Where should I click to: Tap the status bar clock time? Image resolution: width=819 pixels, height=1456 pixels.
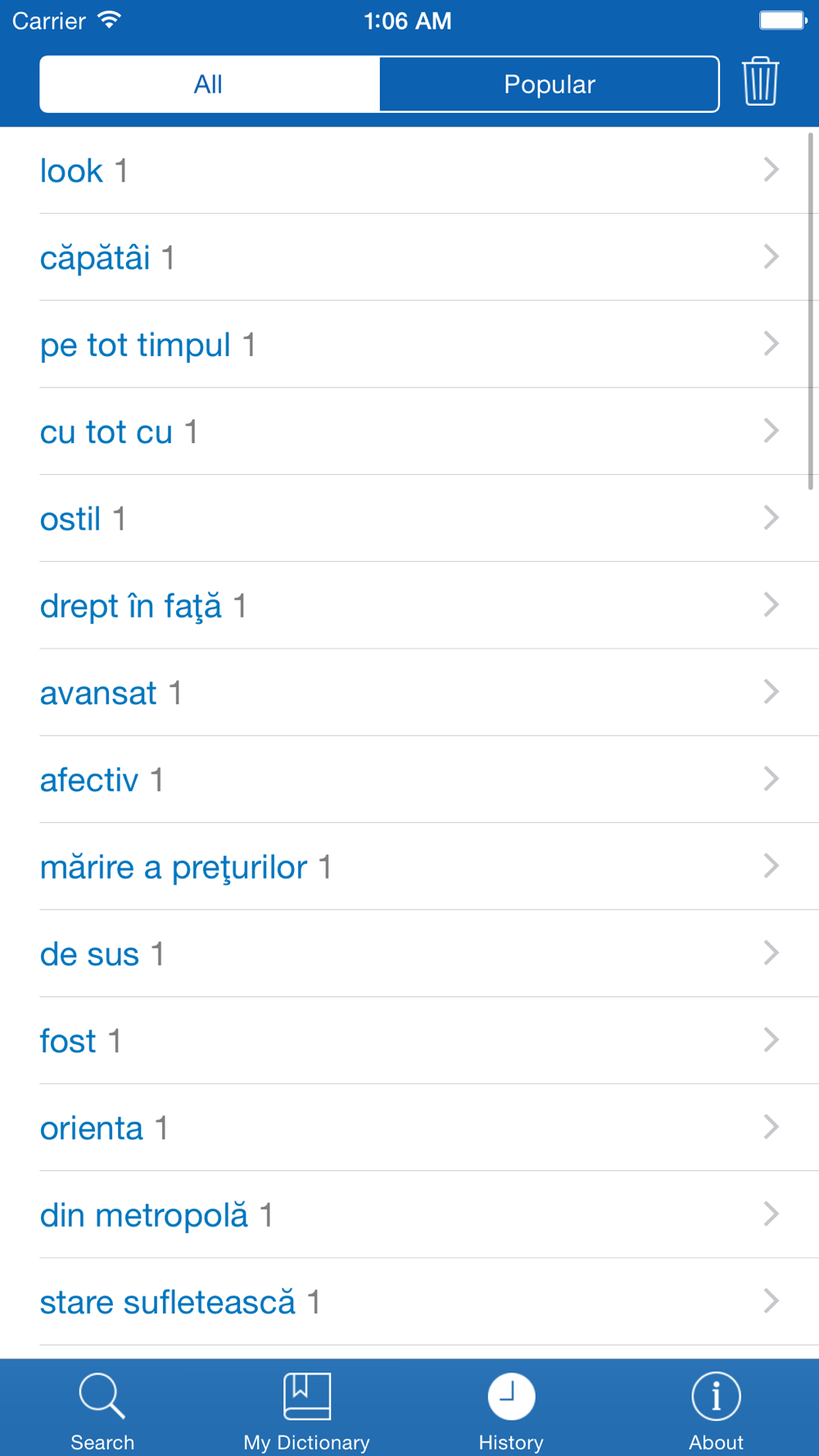point(407,20)
